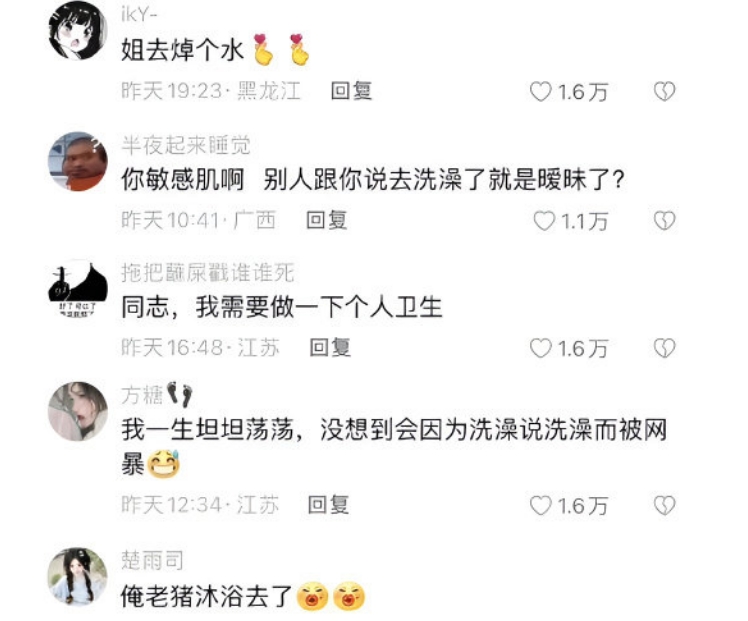Like the 同志 personal hygiene comment
The height and width of the screenshot is (621, 748).
click(x=540, y=348)
